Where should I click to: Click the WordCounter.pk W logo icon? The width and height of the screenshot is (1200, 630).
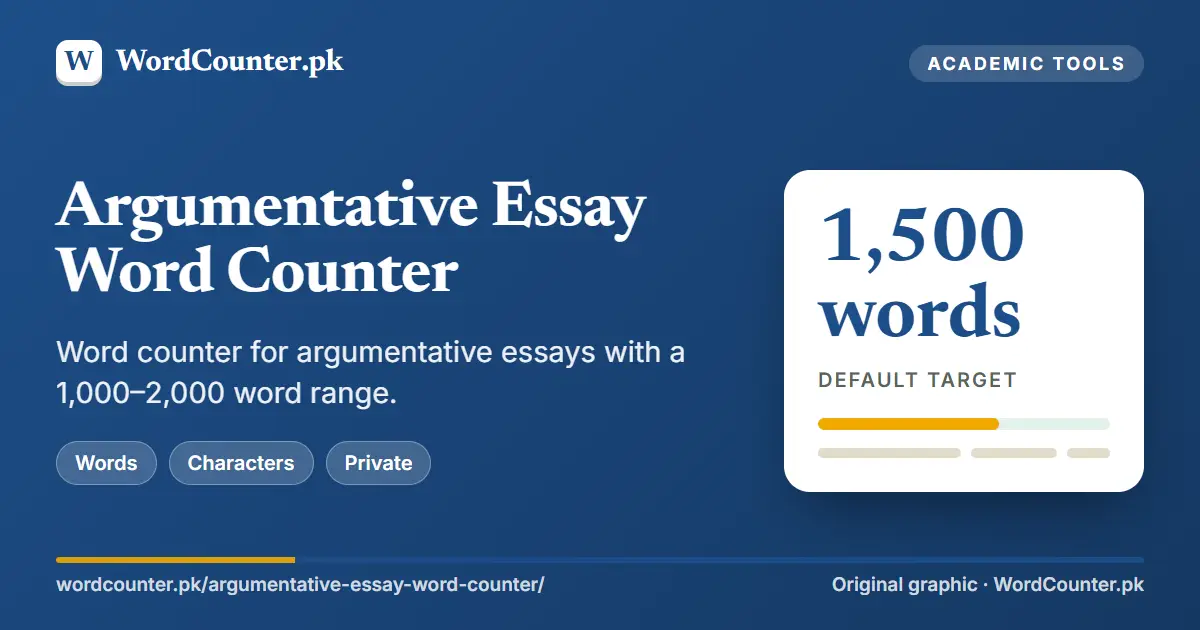tap(79, 62)
